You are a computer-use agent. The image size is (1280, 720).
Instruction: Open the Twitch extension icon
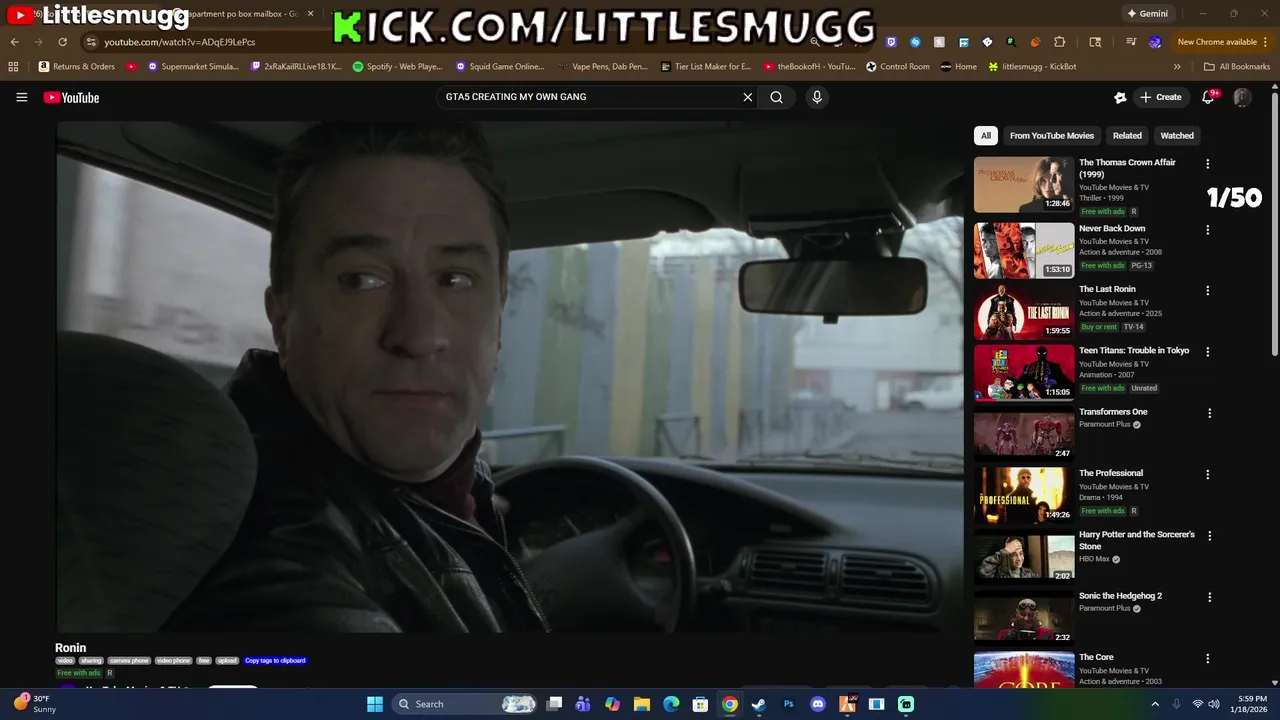(891, 42)
